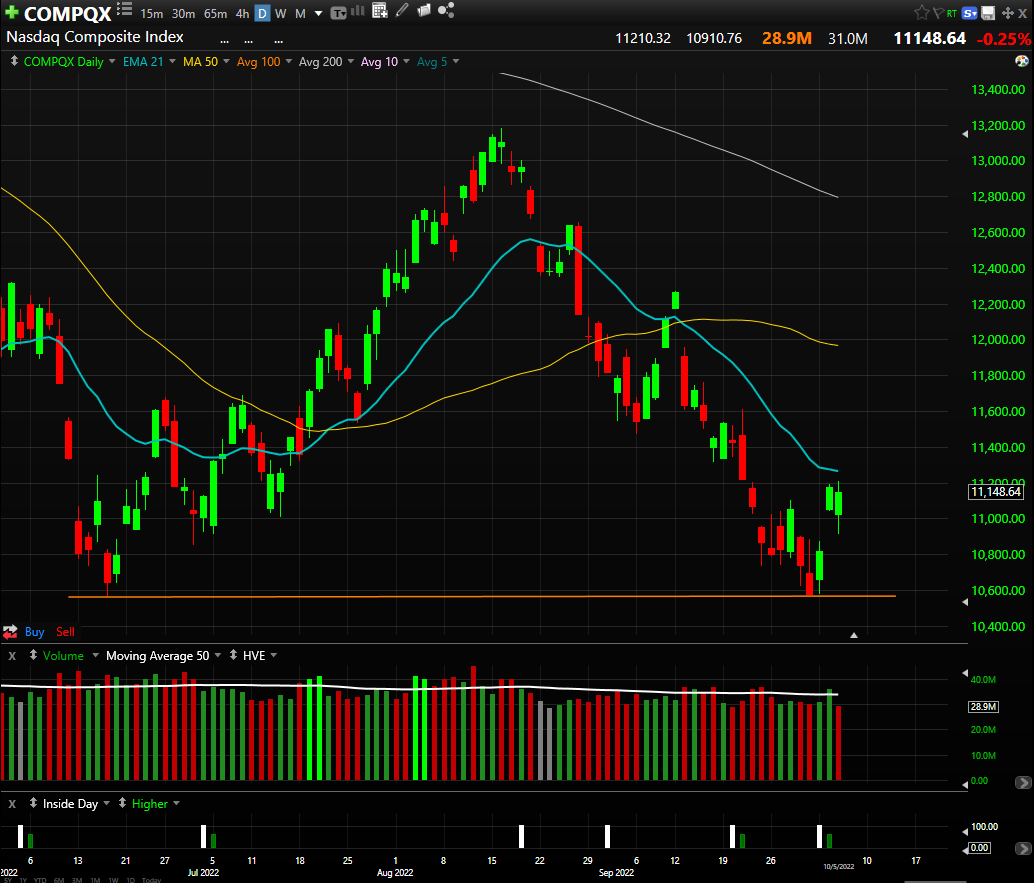Select the pencil drawing tool
Viewport: 1034px width, 883px height.
(402, 10)
